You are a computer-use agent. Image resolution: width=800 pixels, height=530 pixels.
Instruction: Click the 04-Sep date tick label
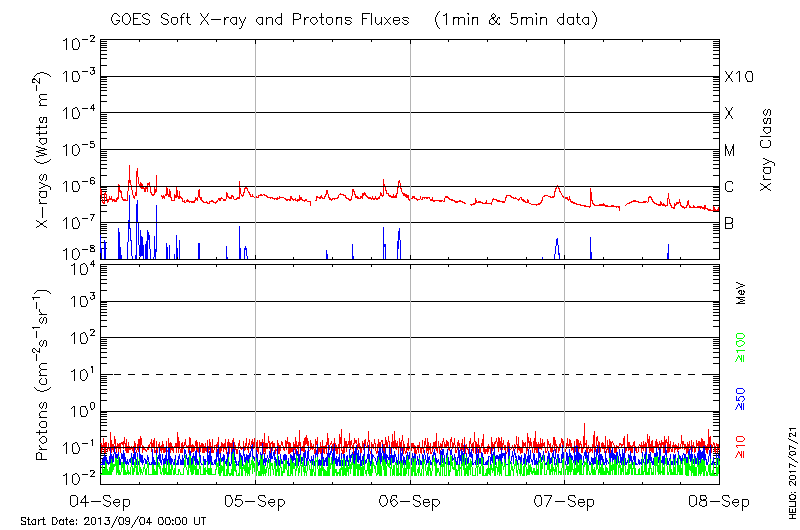coord(102,500)
